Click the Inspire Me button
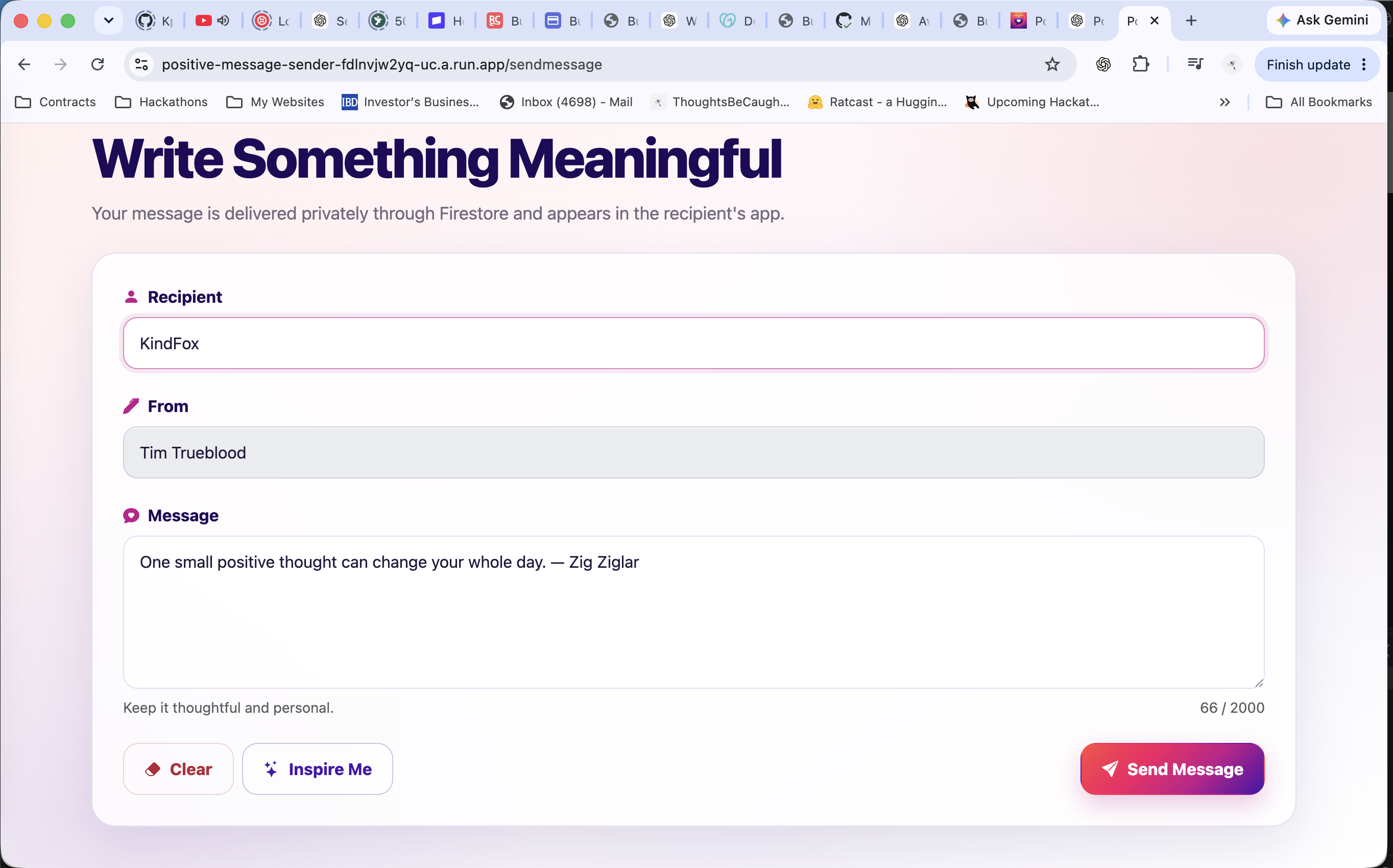The width and height of the screenshot is (1393, 868). click(x=318, y=768)
